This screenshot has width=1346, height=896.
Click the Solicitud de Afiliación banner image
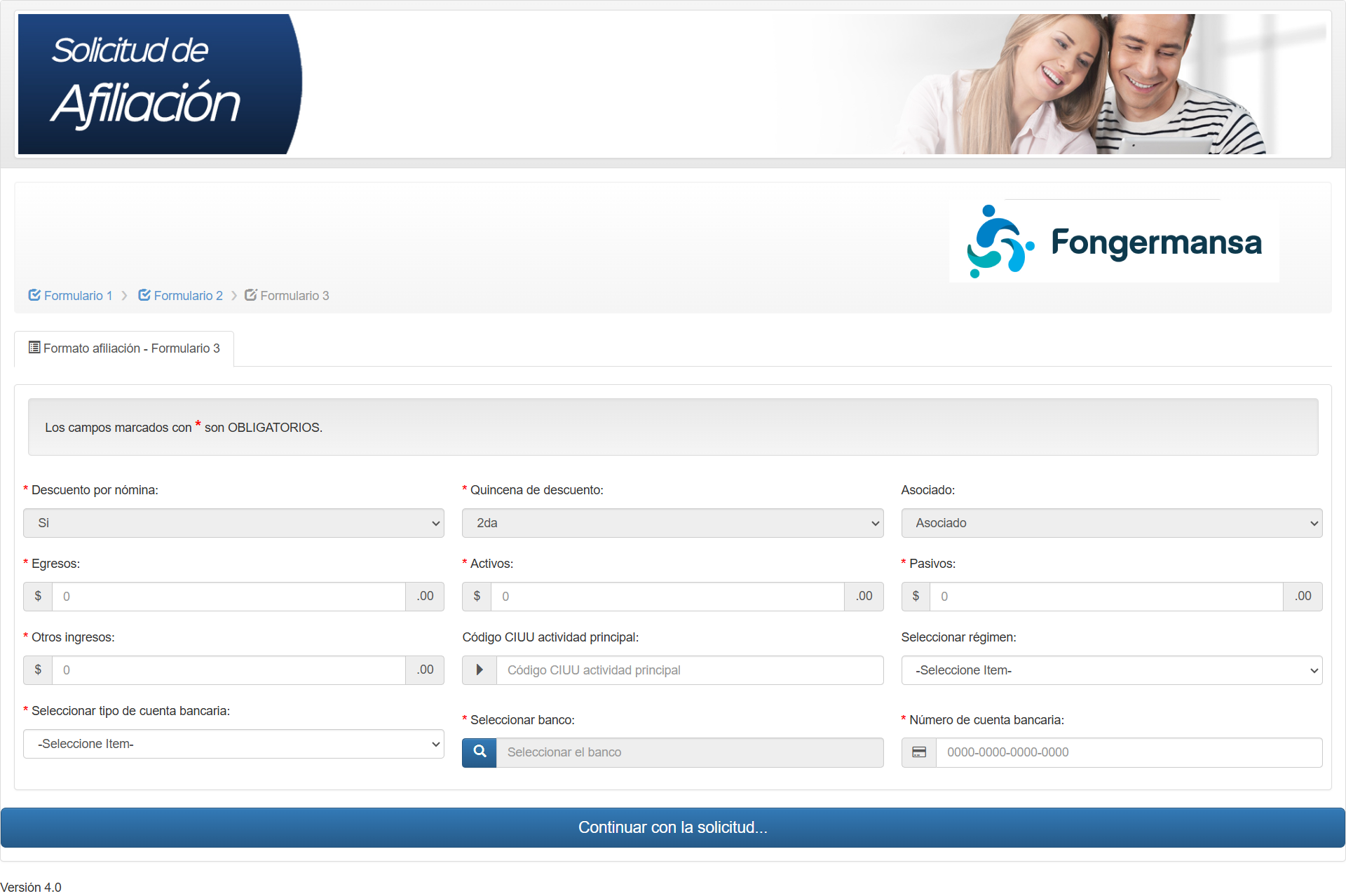(160, 84)
